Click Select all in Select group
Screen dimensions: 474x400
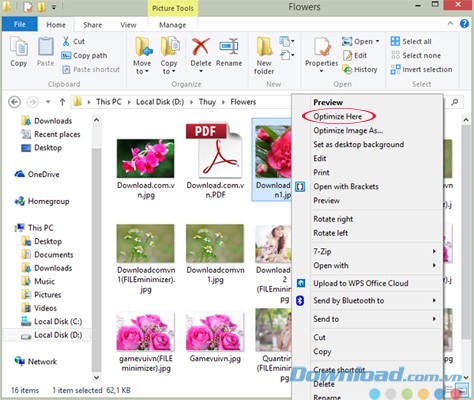point(411,41)
